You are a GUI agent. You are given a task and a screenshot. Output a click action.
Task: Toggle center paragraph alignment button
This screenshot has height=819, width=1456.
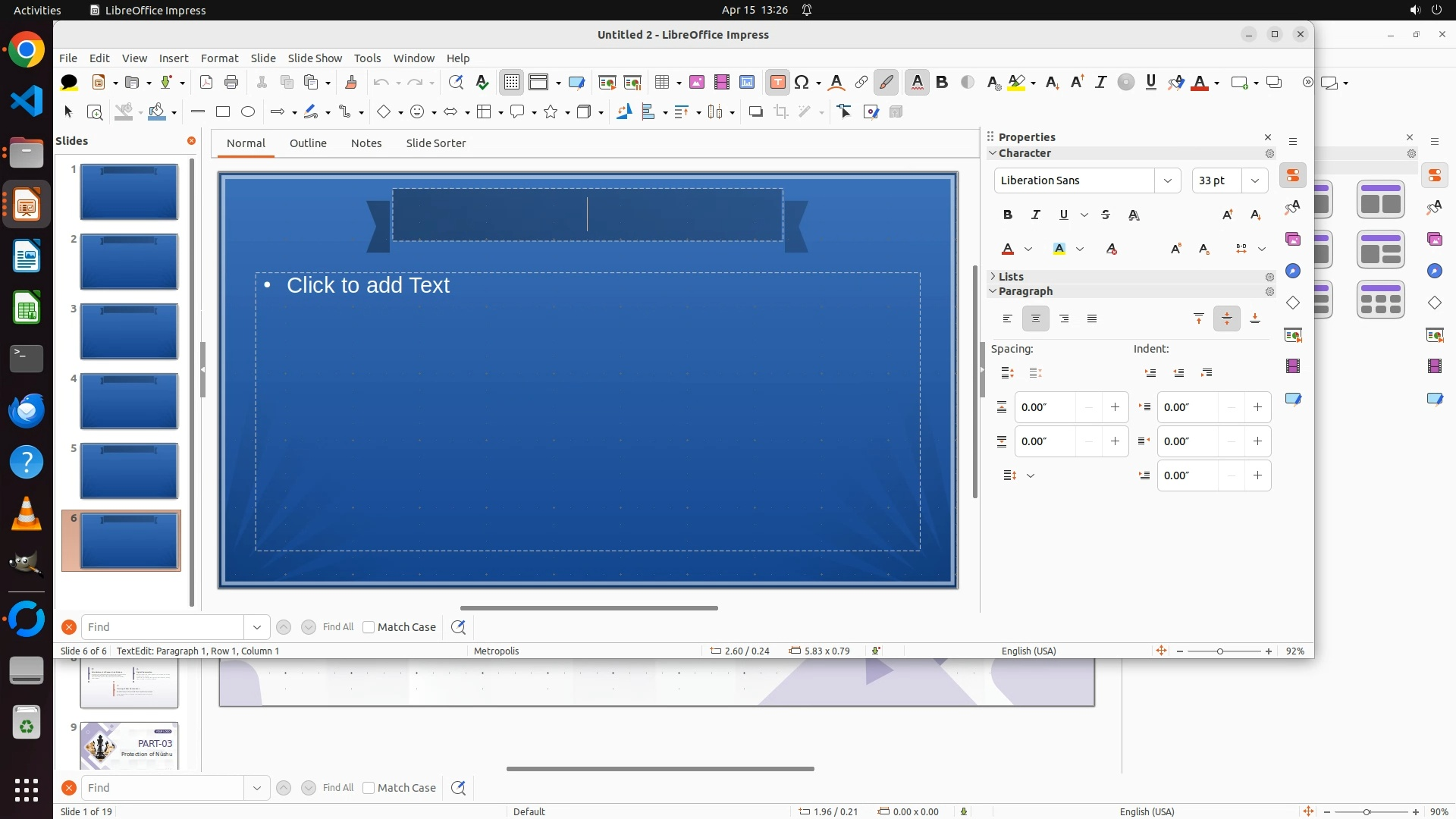click(1035, 319)
